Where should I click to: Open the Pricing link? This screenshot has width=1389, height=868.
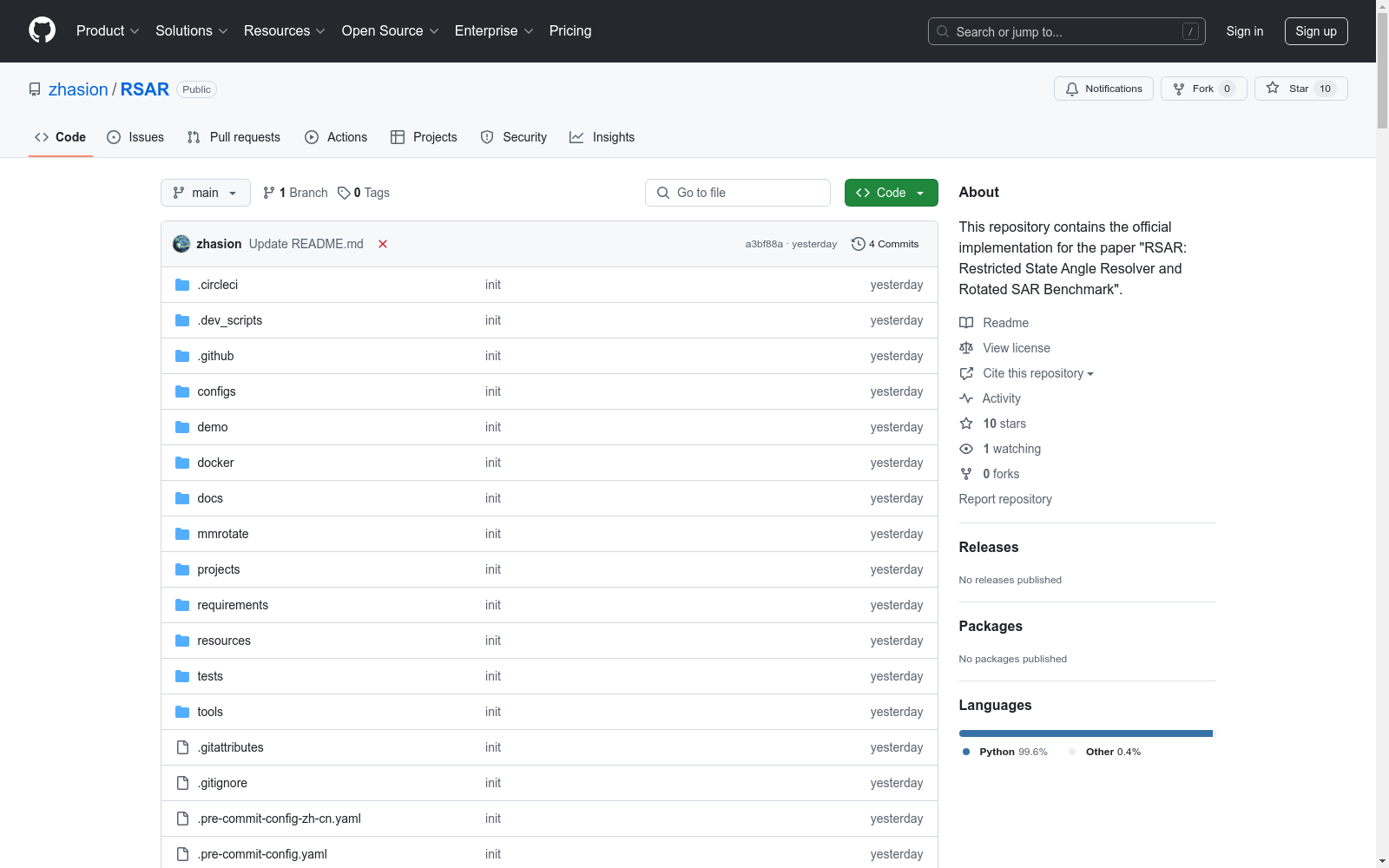click(x=570, y=30)
